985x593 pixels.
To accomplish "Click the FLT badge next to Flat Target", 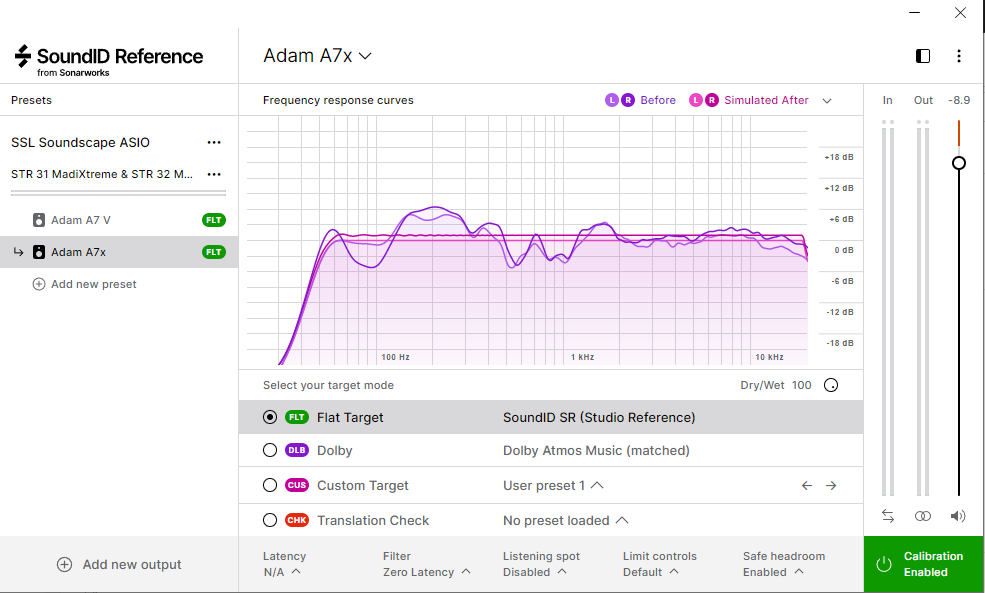I will (x=295, y=417).
